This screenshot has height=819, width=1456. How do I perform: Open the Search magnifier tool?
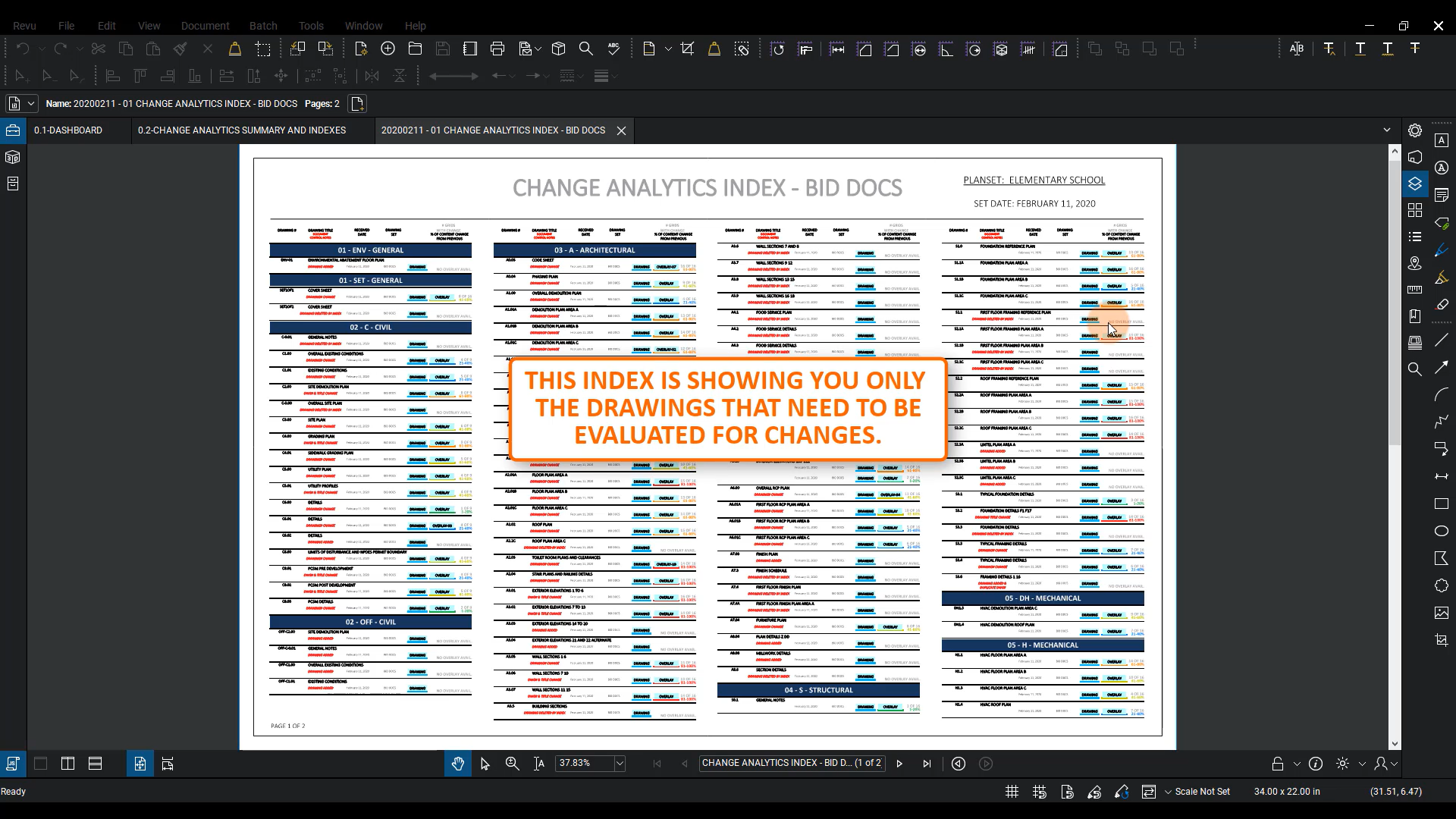tap(585, 49)
